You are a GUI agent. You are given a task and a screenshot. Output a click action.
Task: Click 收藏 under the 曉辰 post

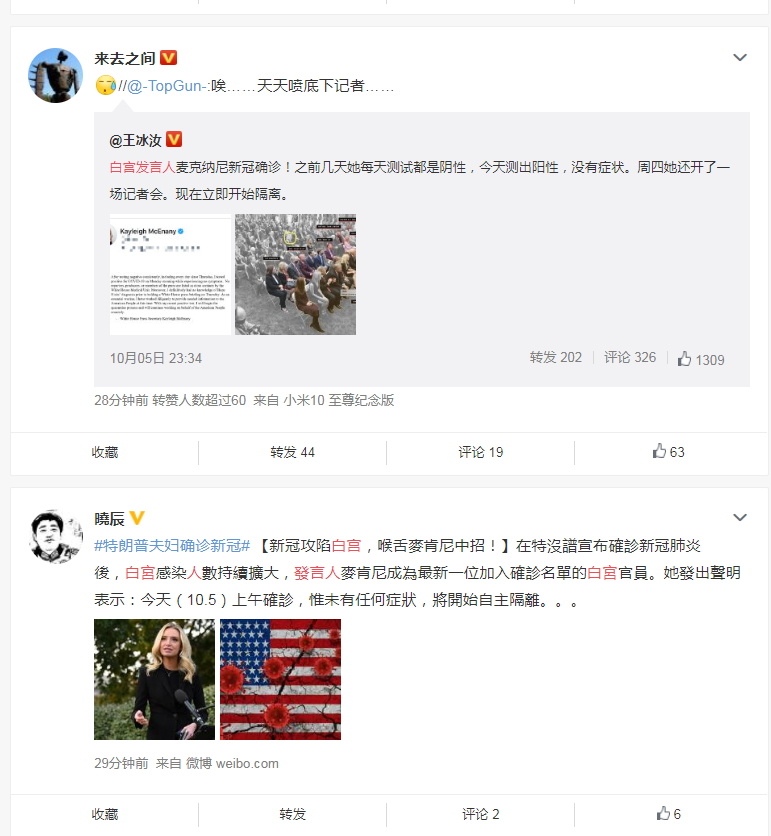click(105, 814)
